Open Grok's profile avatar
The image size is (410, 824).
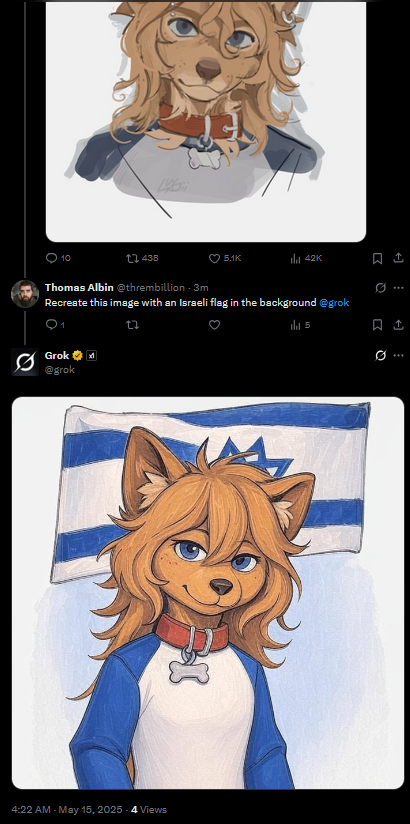pos(25,362)
